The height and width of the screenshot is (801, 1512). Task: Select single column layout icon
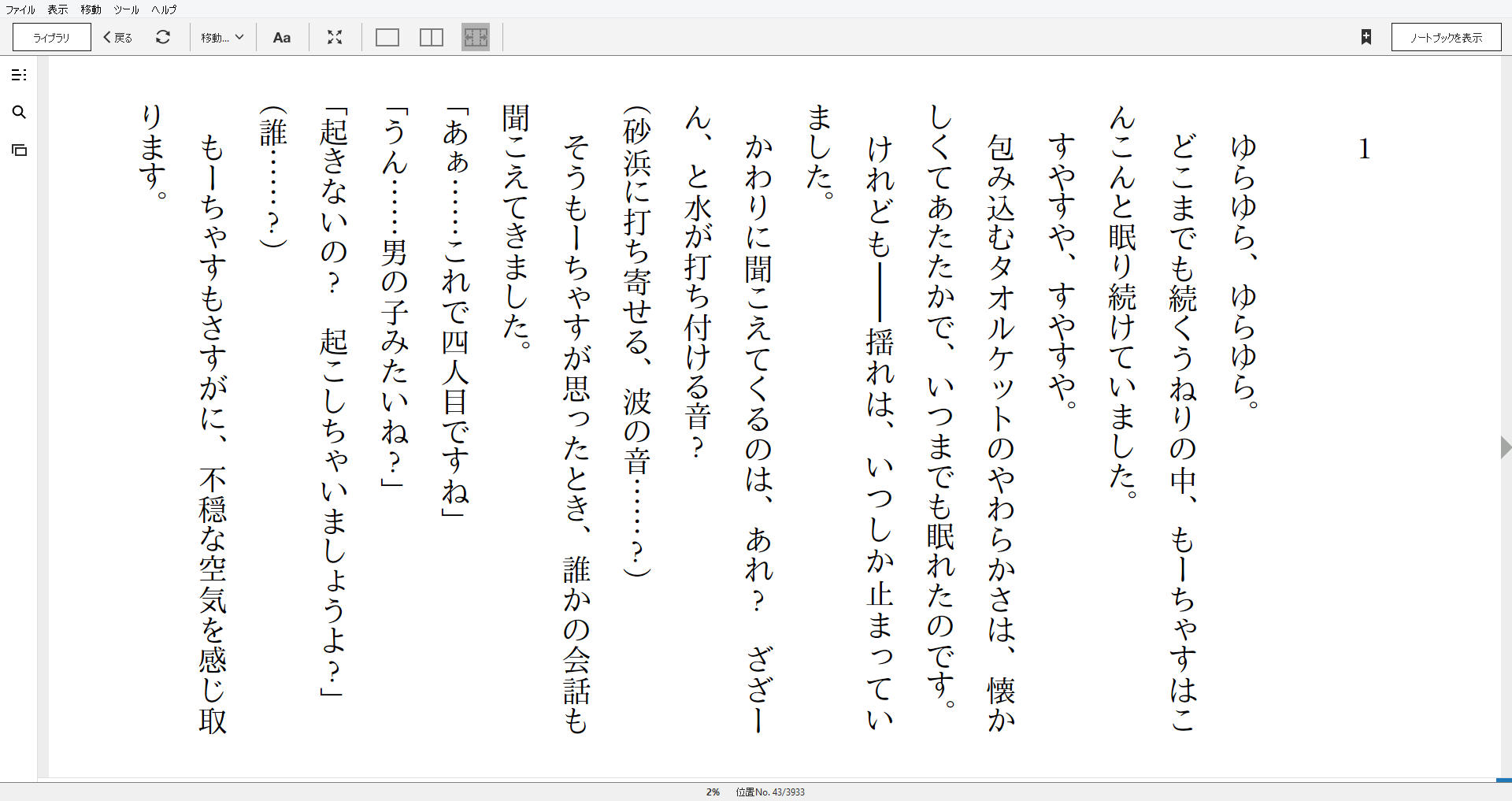pos(387,37)
